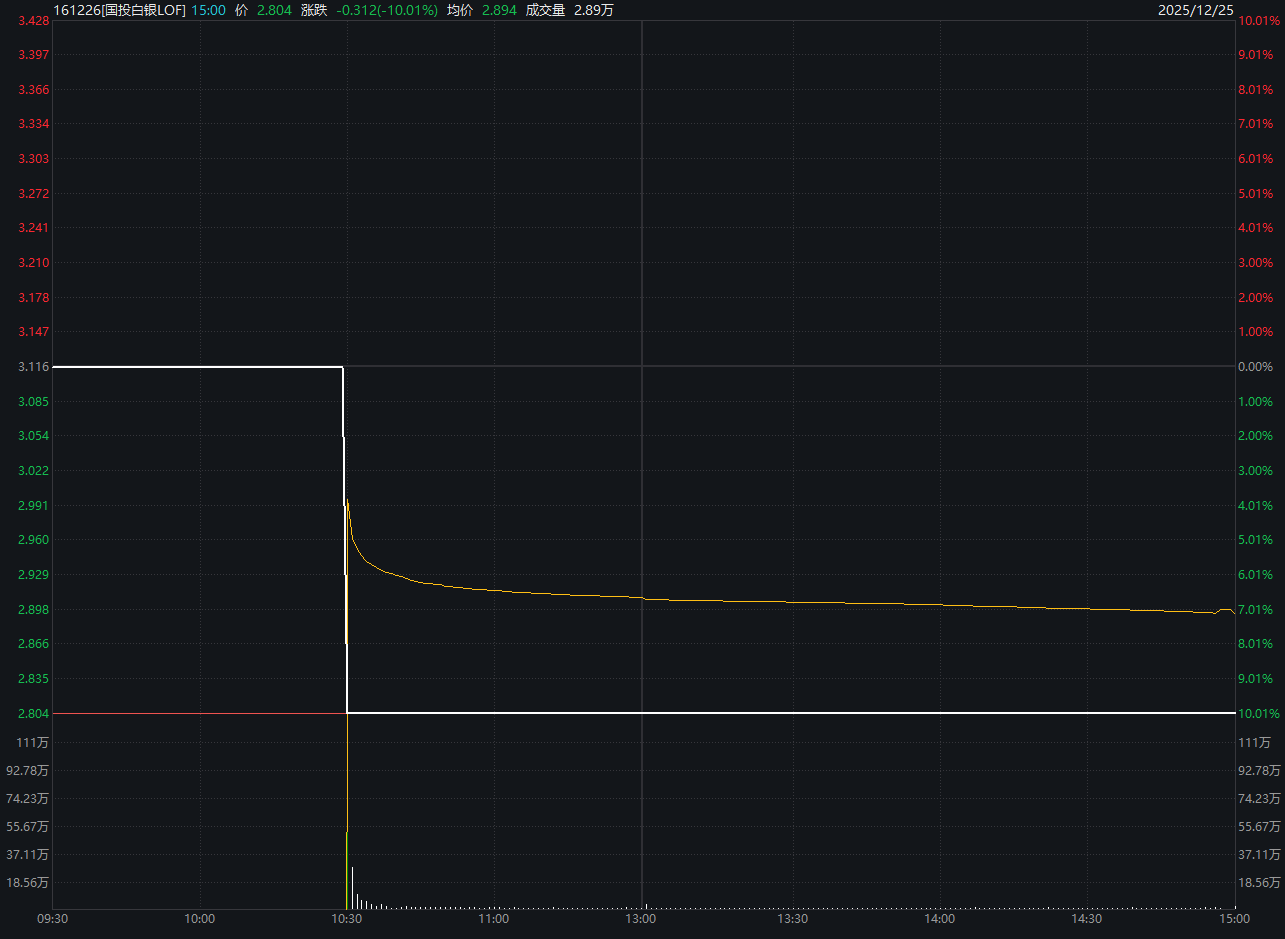
Task: Click the green 7.01% label on right axis
Action: click(1255, 609)
